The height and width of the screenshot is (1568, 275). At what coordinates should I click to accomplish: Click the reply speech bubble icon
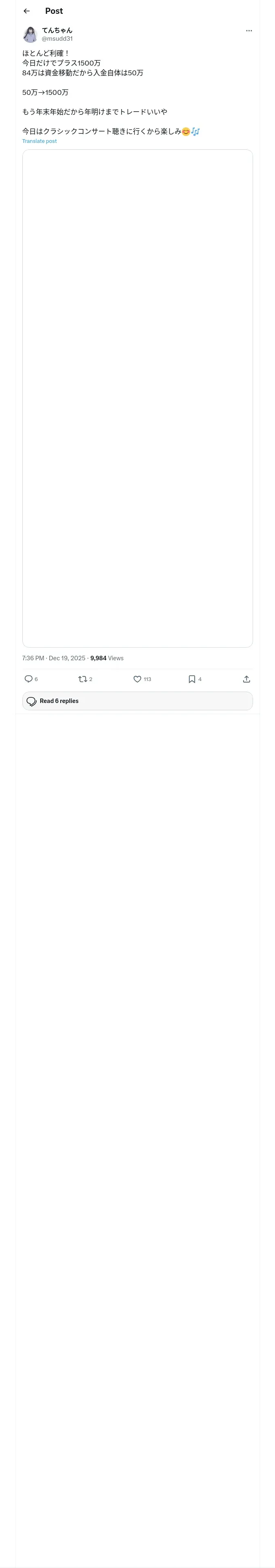coord(28,679)
